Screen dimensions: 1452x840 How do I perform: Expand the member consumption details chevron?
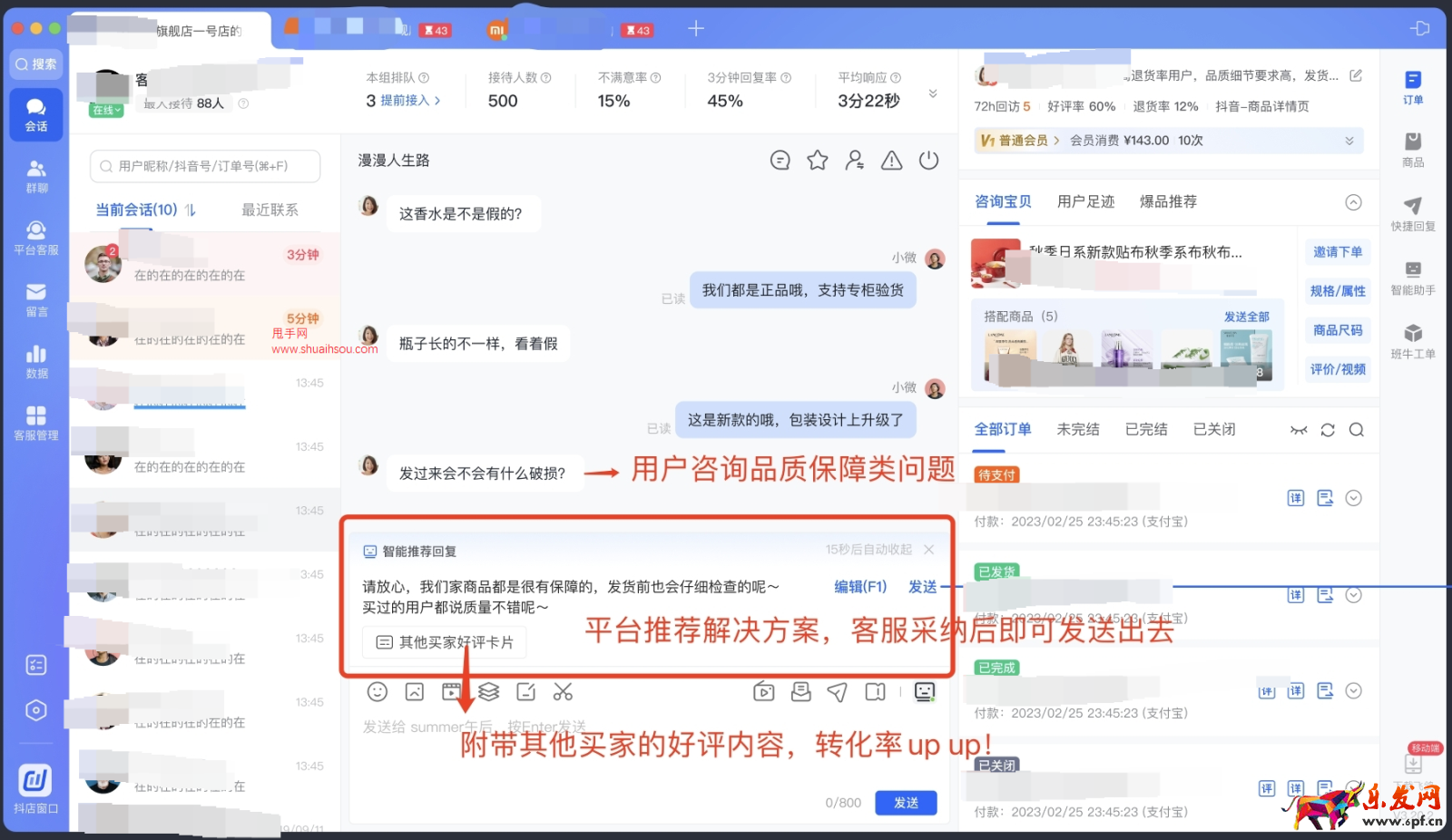point(1349,140)
